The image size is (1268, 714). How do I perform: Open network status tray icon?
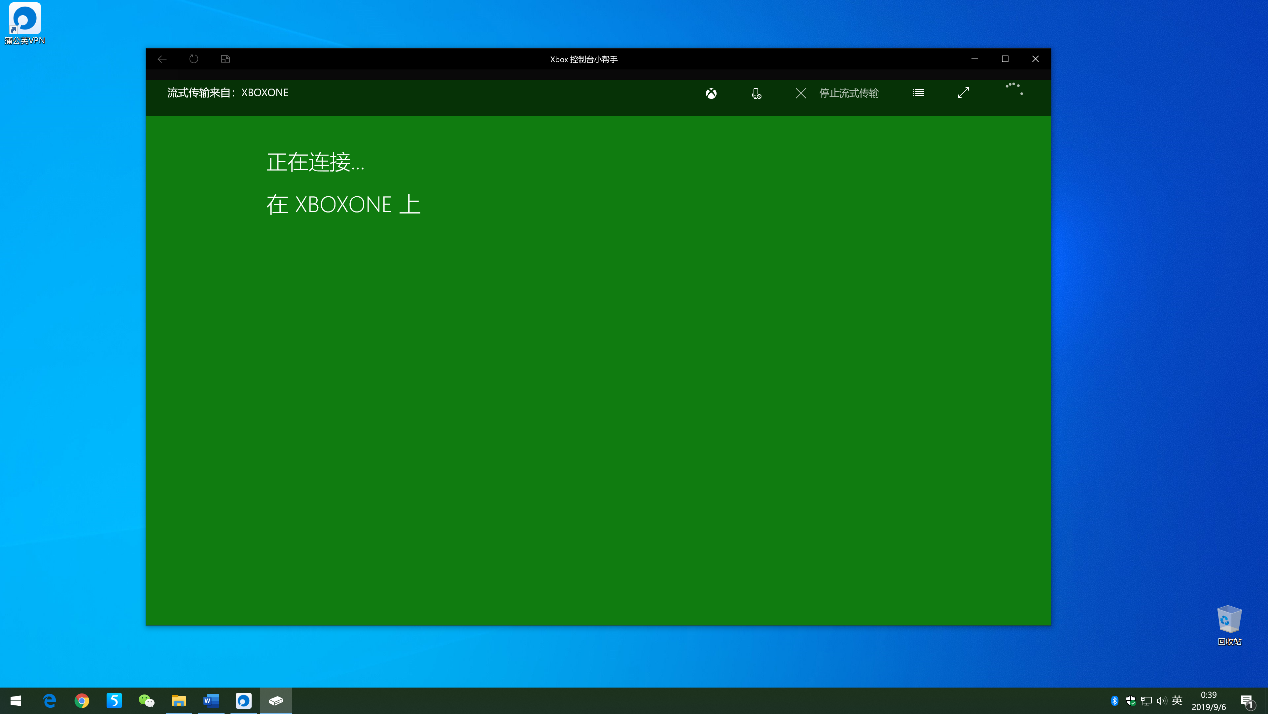[1146, 701]
